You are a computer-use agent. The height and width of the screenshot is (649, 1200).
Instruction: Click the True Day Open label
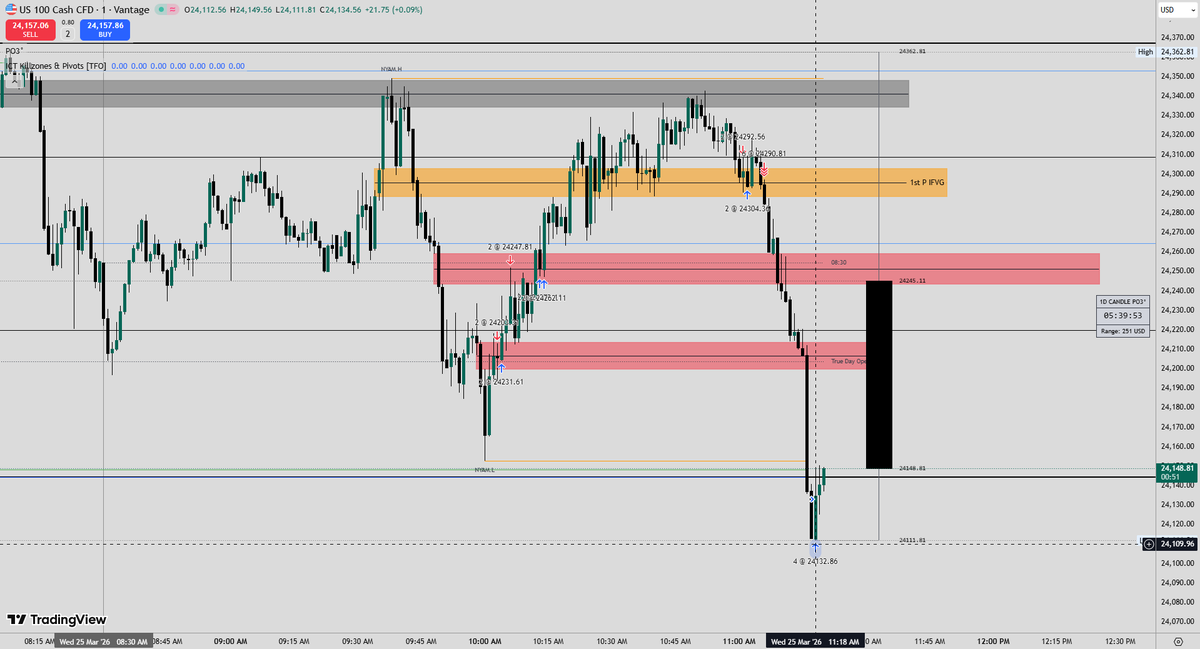[848, 361]
